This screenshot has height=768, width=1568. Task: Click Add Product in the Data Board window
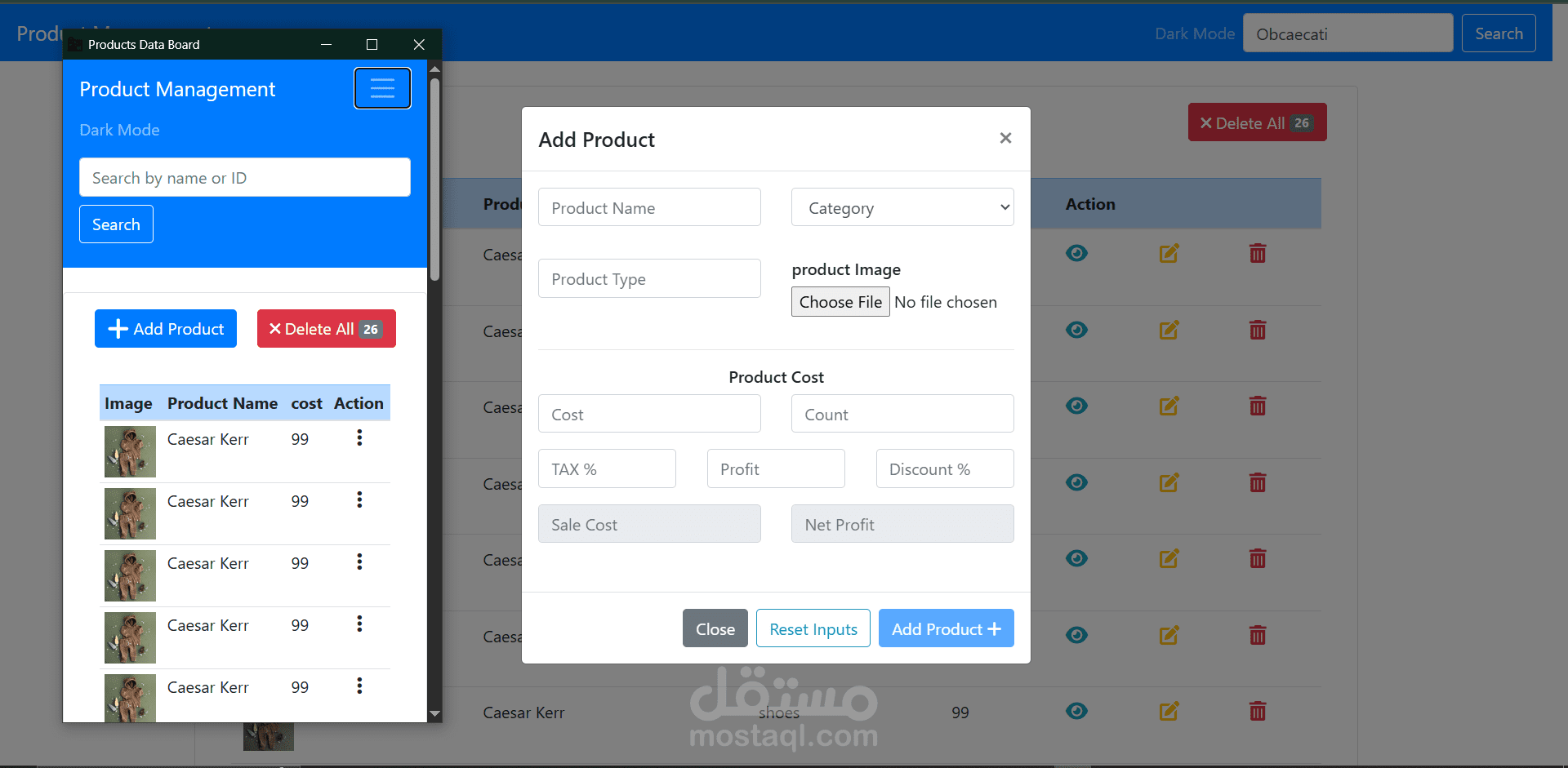coord(166,329)
